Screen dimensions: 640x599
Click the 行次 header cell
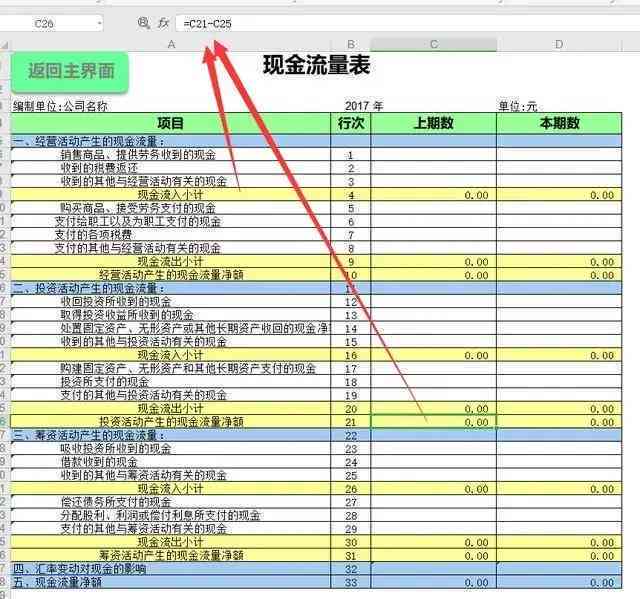(x=351, y=123)
